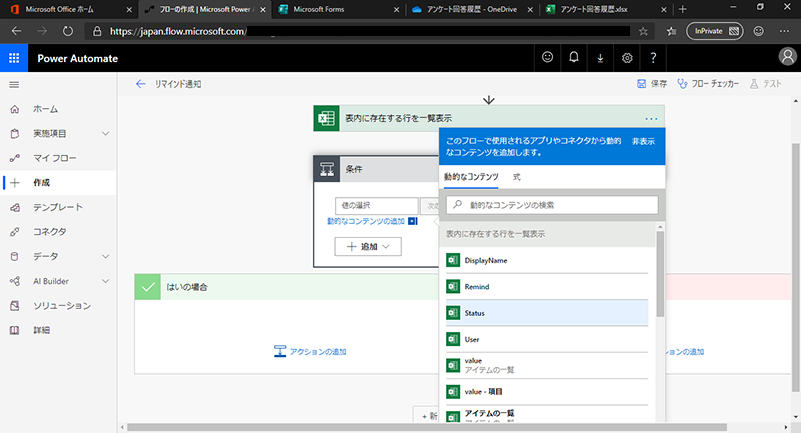The width and height of the screenshot is (801, 433).
Task: Switch to the 式 tab
Action: (516, 177)
